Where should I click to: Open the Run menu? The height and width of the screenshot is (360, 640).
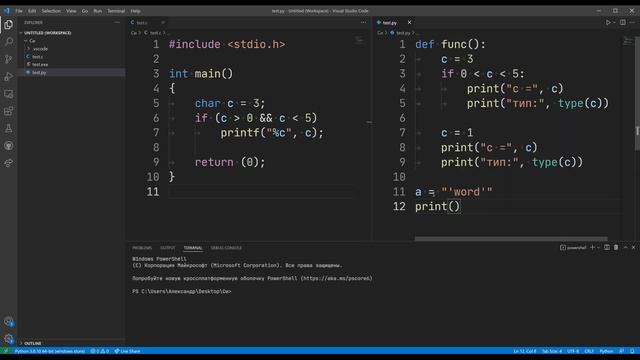coord(98,11)
